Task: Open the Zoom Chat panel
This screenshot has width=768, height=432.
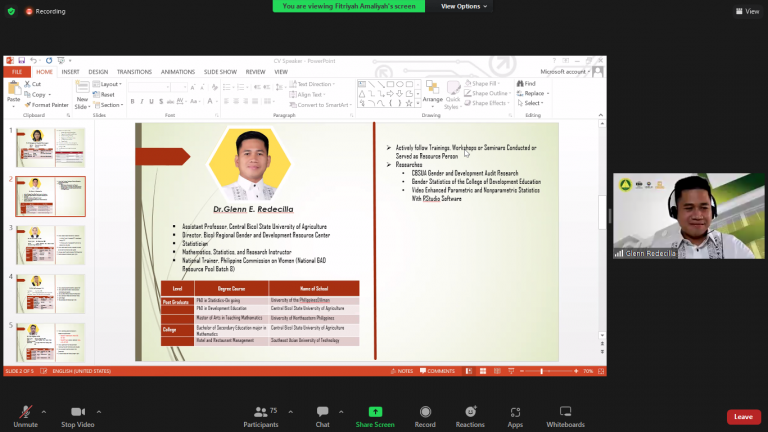Action: pyautogui.click(x=322, y=412)
